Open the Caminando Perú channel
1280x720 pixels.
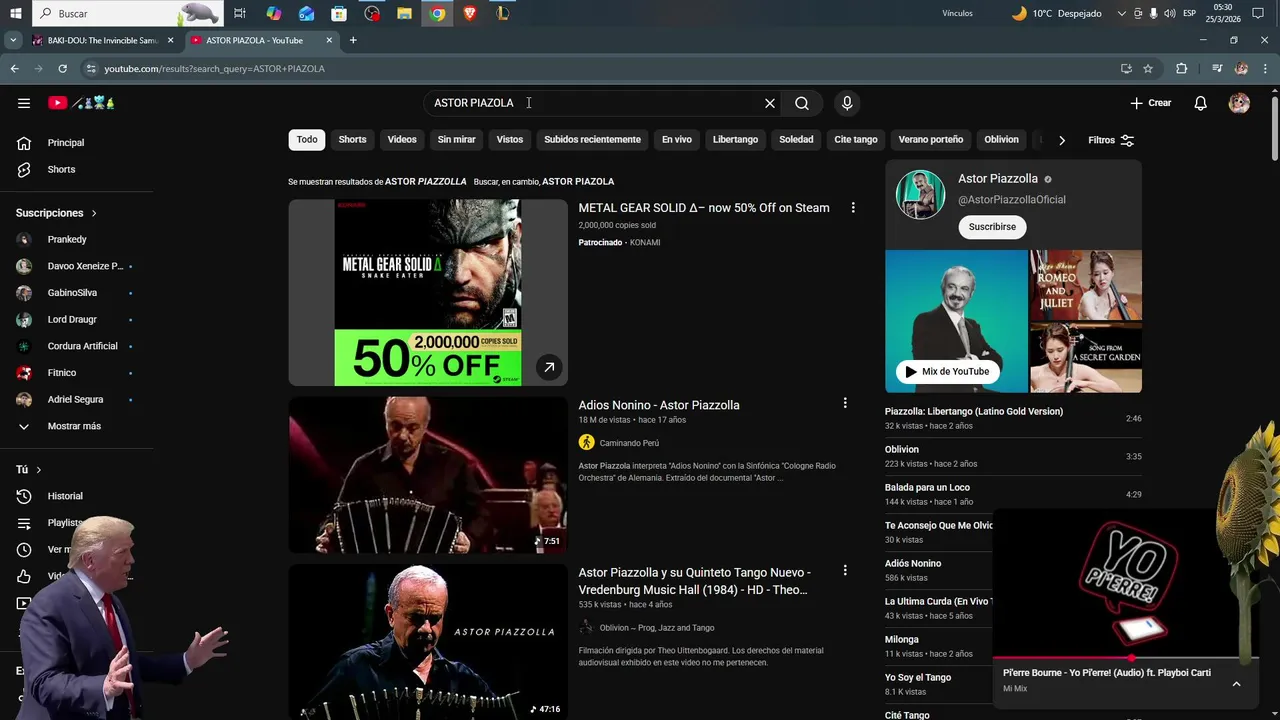(x=629, y=443)
